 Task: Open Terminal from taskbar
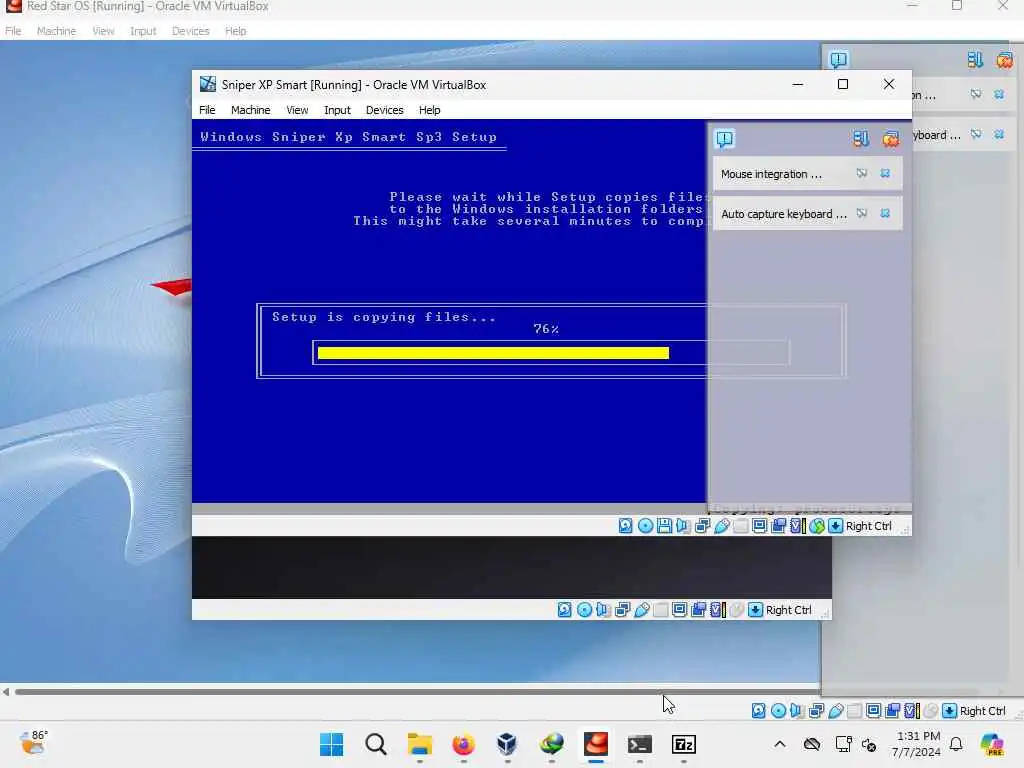click(x=639, y=744)
